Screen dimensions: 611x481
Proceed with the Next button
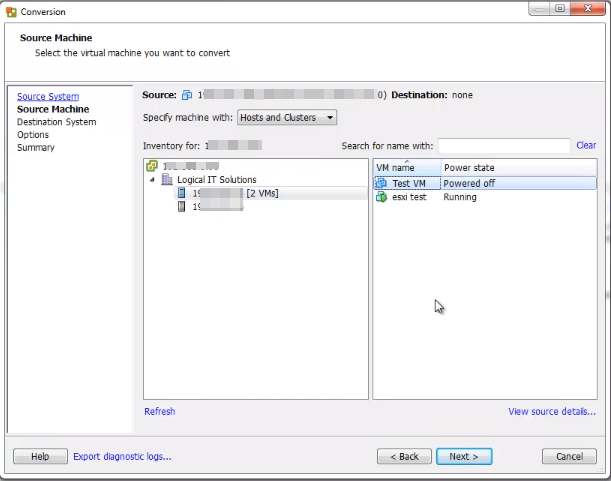pyautogui.click(x=464, y=456)
